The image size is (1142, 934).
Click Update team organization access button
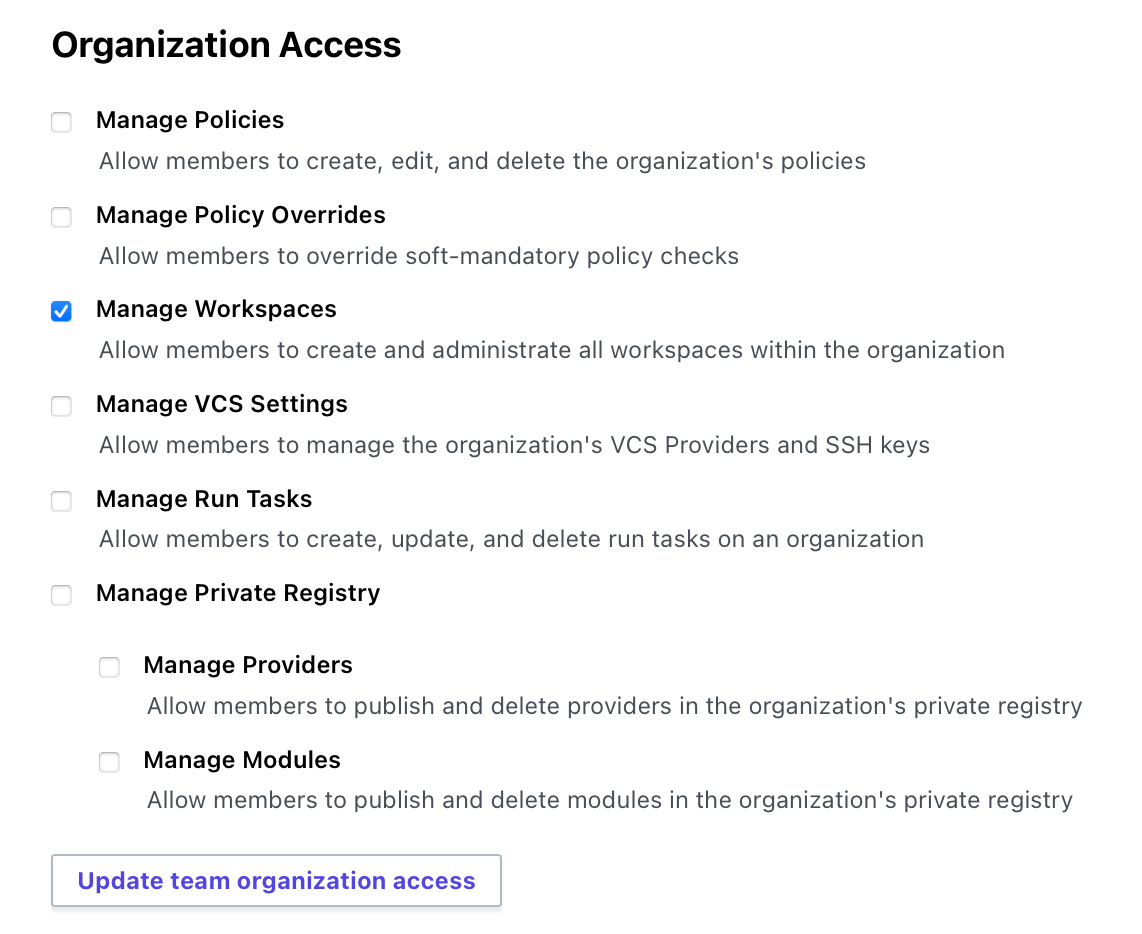(x=276, y=881)
